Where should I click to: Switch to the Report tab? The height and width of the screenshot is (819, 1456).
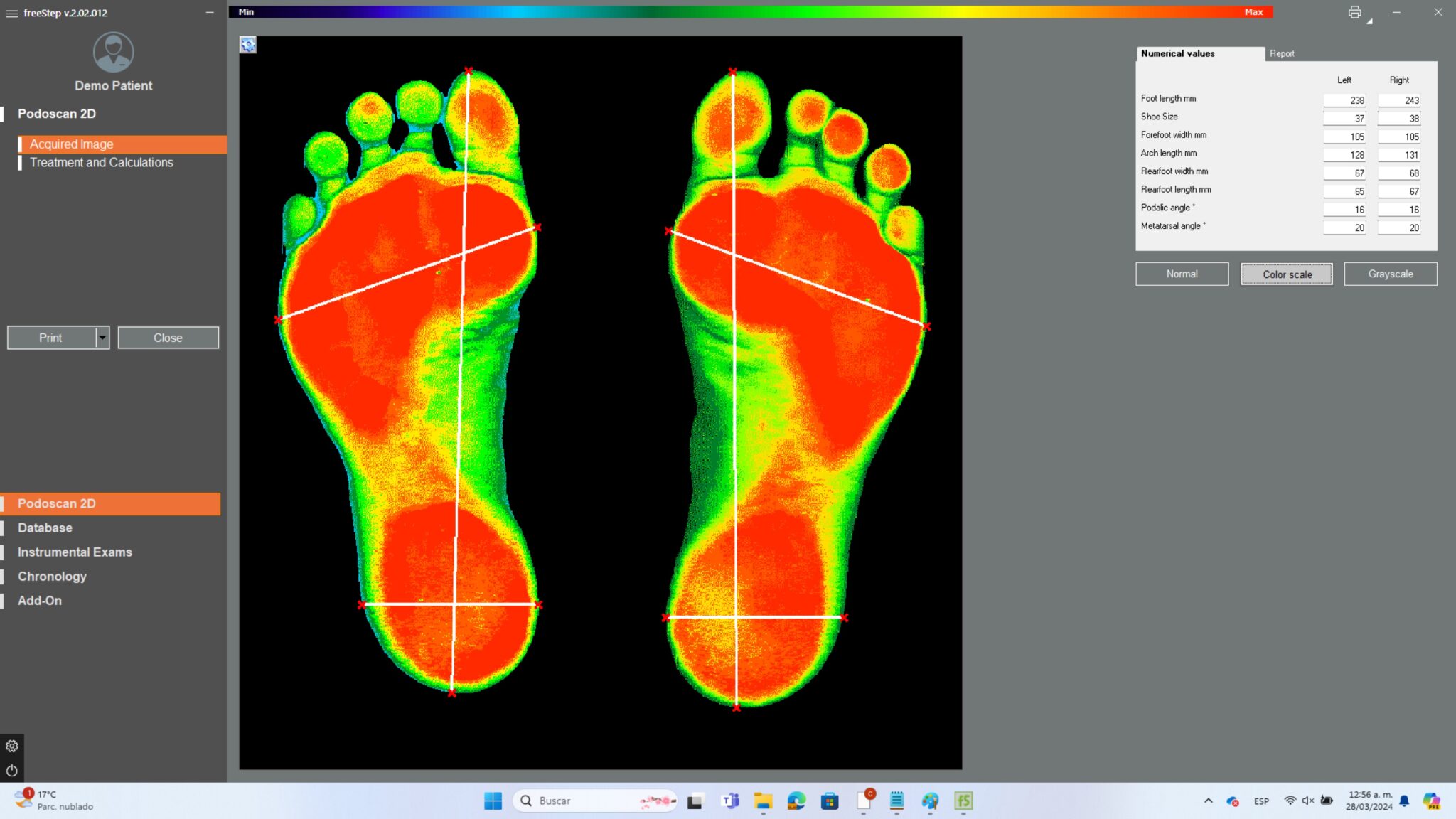click(x=1282, y=53)
